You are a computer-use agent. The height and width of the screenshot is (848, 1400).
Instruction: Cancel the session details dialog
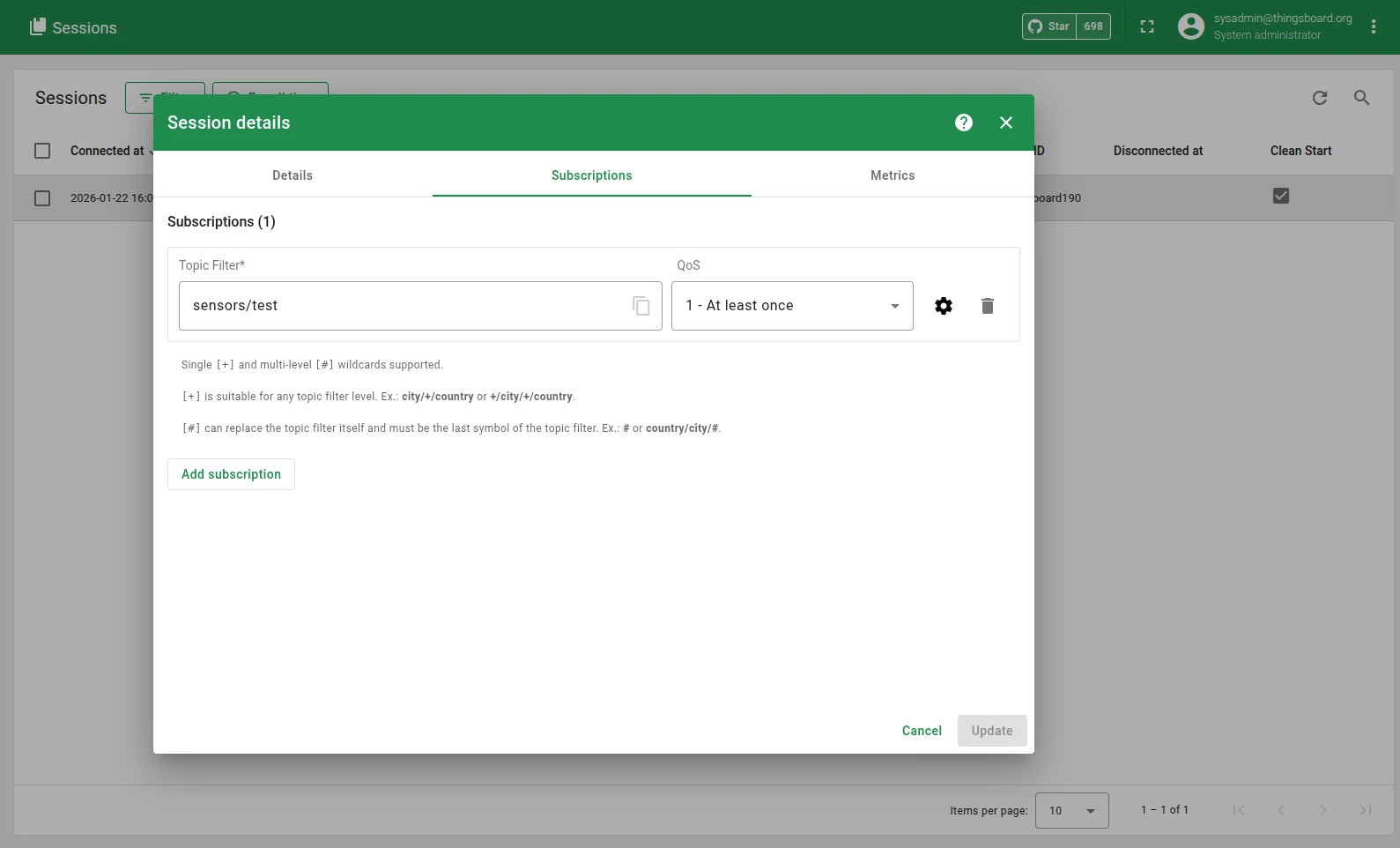[922, 731]
